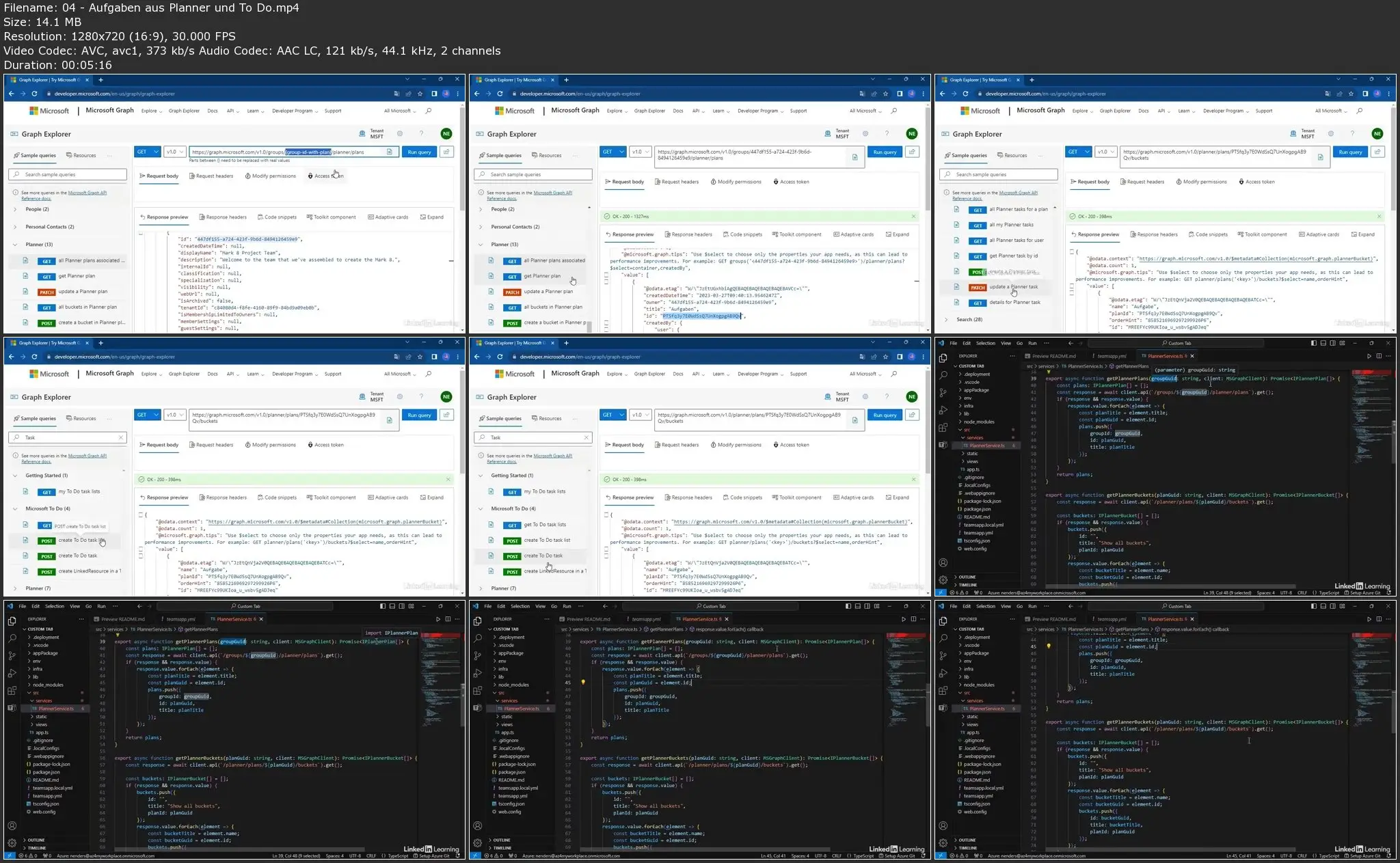
Task: Expand TIMELINE section in groupGuid parameter tooltip frame
Action: pyautogui.click(x=967, y=585)
